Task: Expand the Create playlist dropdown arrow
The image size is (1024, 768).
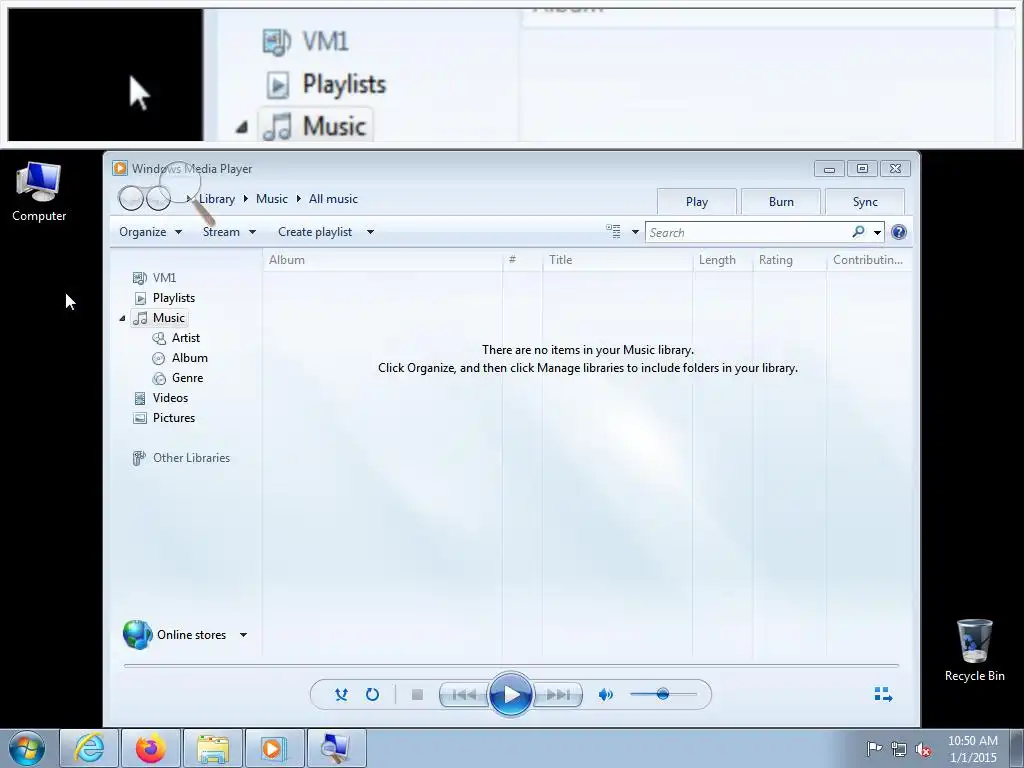Action: pos(370,232)
